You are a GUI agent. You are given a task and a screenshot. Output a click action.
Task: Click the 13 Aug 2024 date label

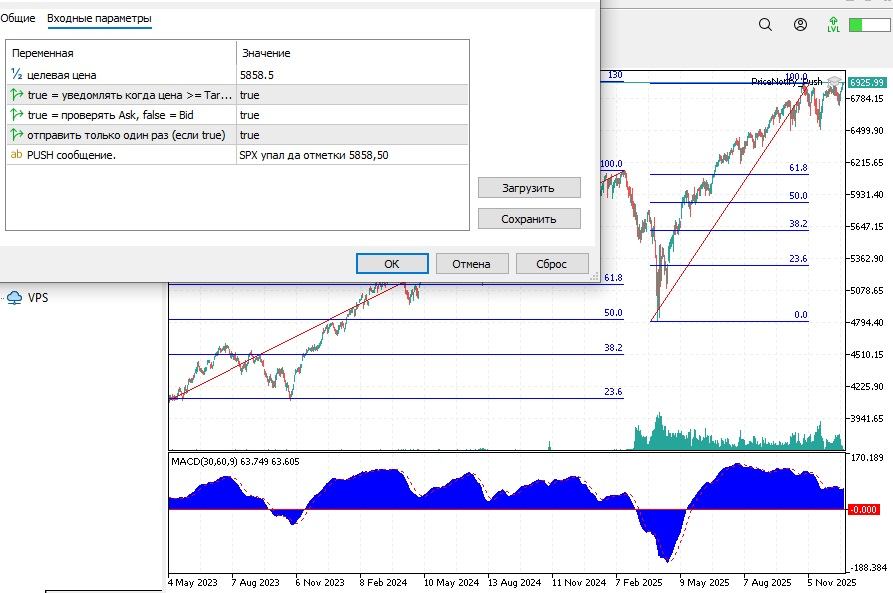(x=514, y=583)
